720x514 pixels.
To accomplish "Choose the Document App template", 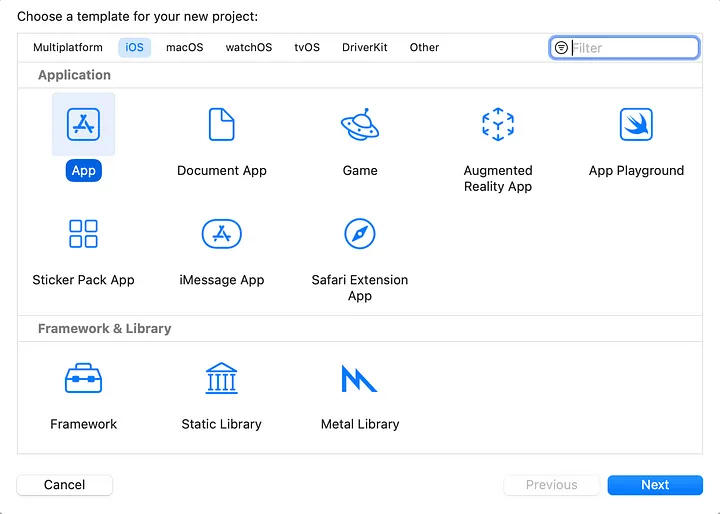I will coord(221,125).
